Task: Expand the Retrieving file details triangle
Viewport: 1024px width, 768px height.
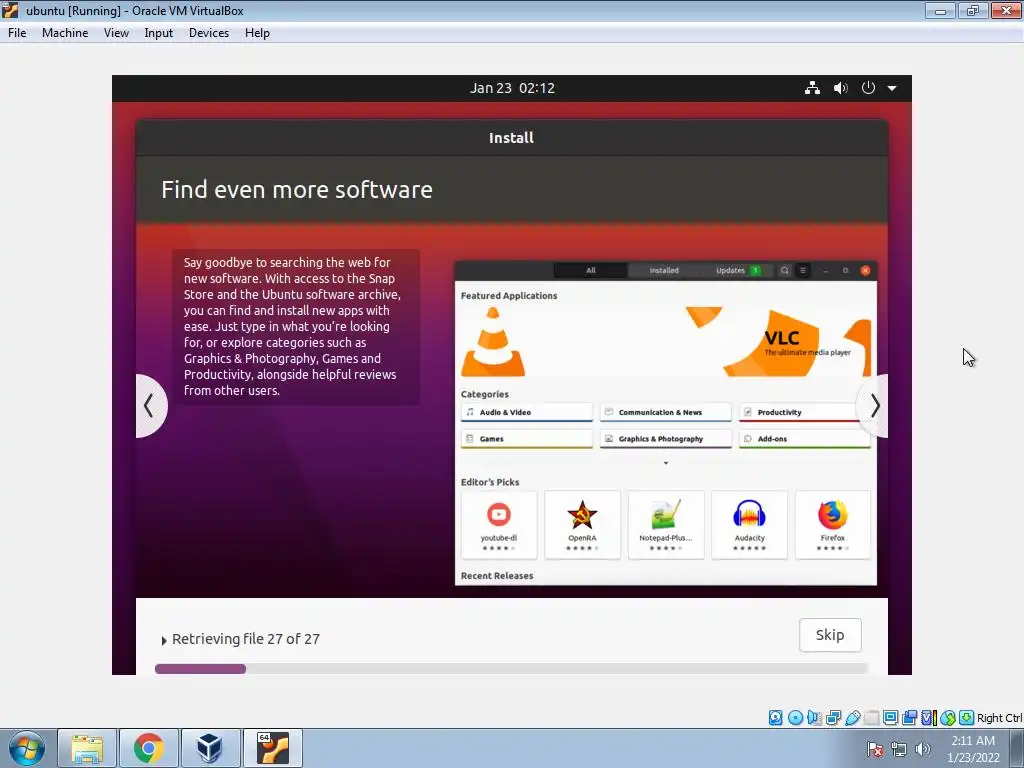Action: coord(164,641)
